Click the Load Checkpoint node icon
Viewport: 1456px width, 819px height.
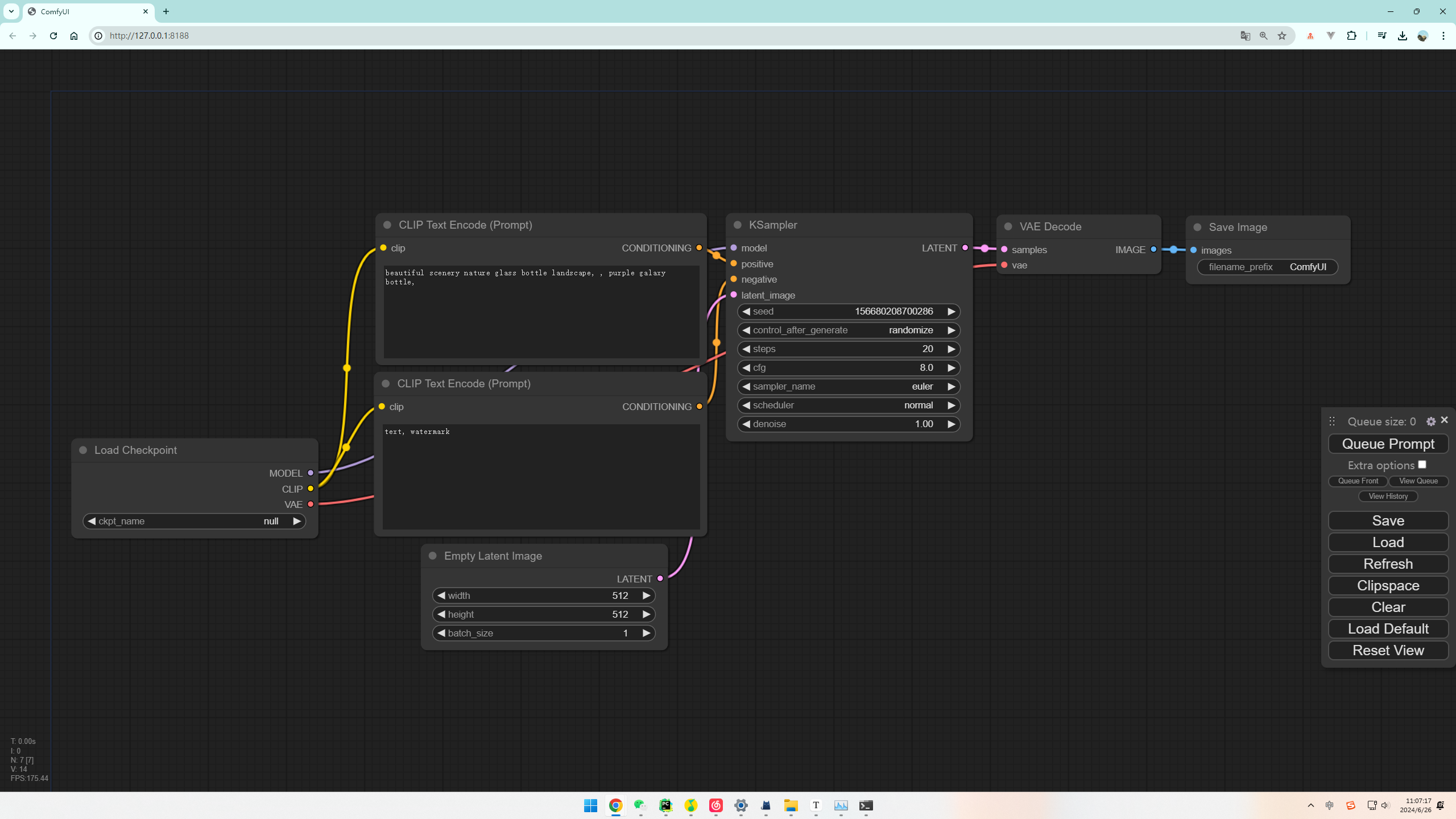[x=84, y=450]
